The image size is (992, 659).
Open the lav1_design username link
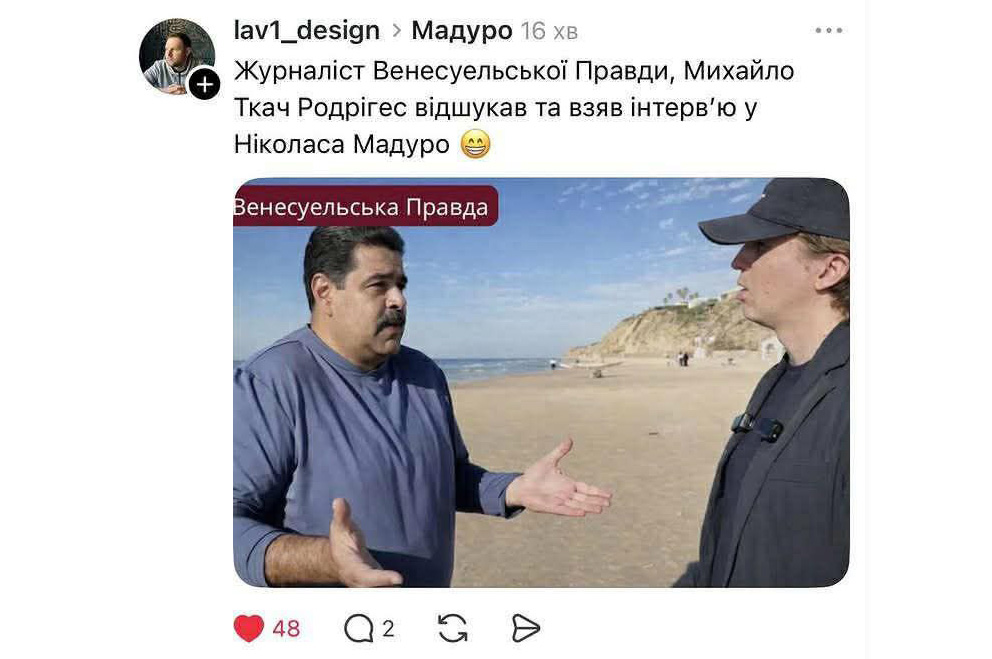coord(307,30)
